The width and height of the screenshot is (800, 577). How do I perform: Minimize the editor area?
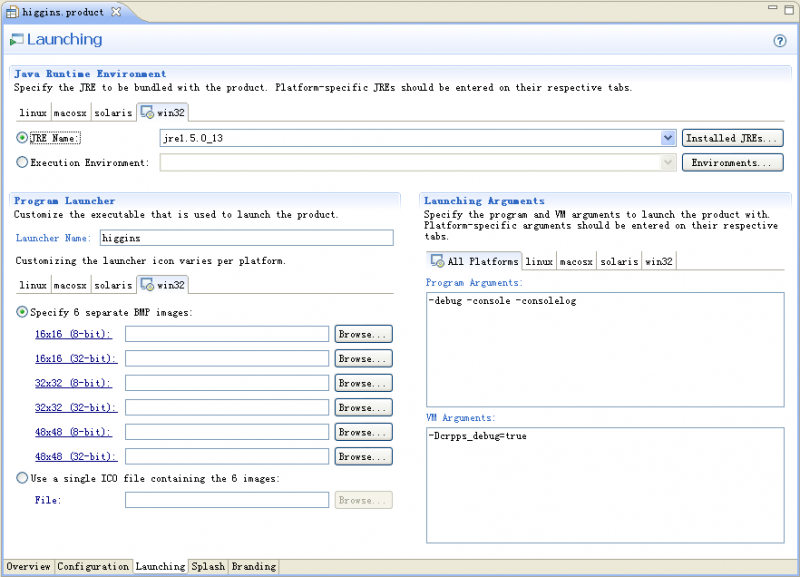point(772,8)
